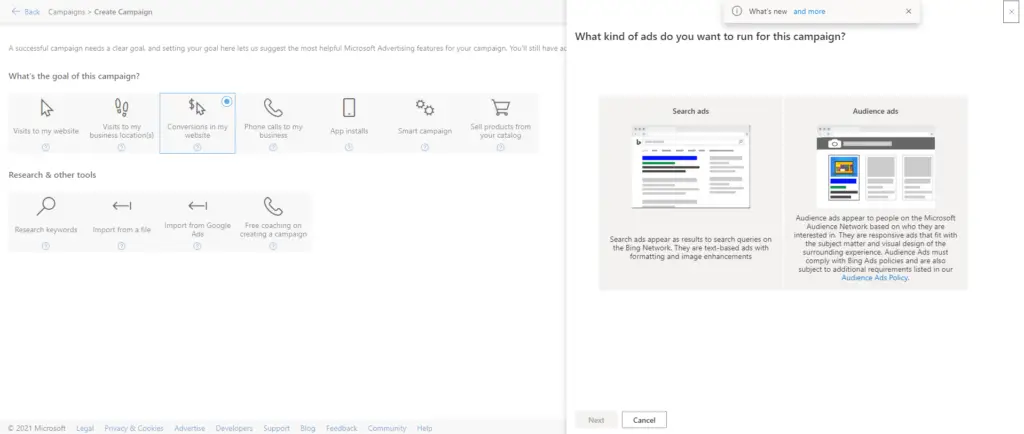Open help tooltip under Phone calls to business

[x=273, y=147]
